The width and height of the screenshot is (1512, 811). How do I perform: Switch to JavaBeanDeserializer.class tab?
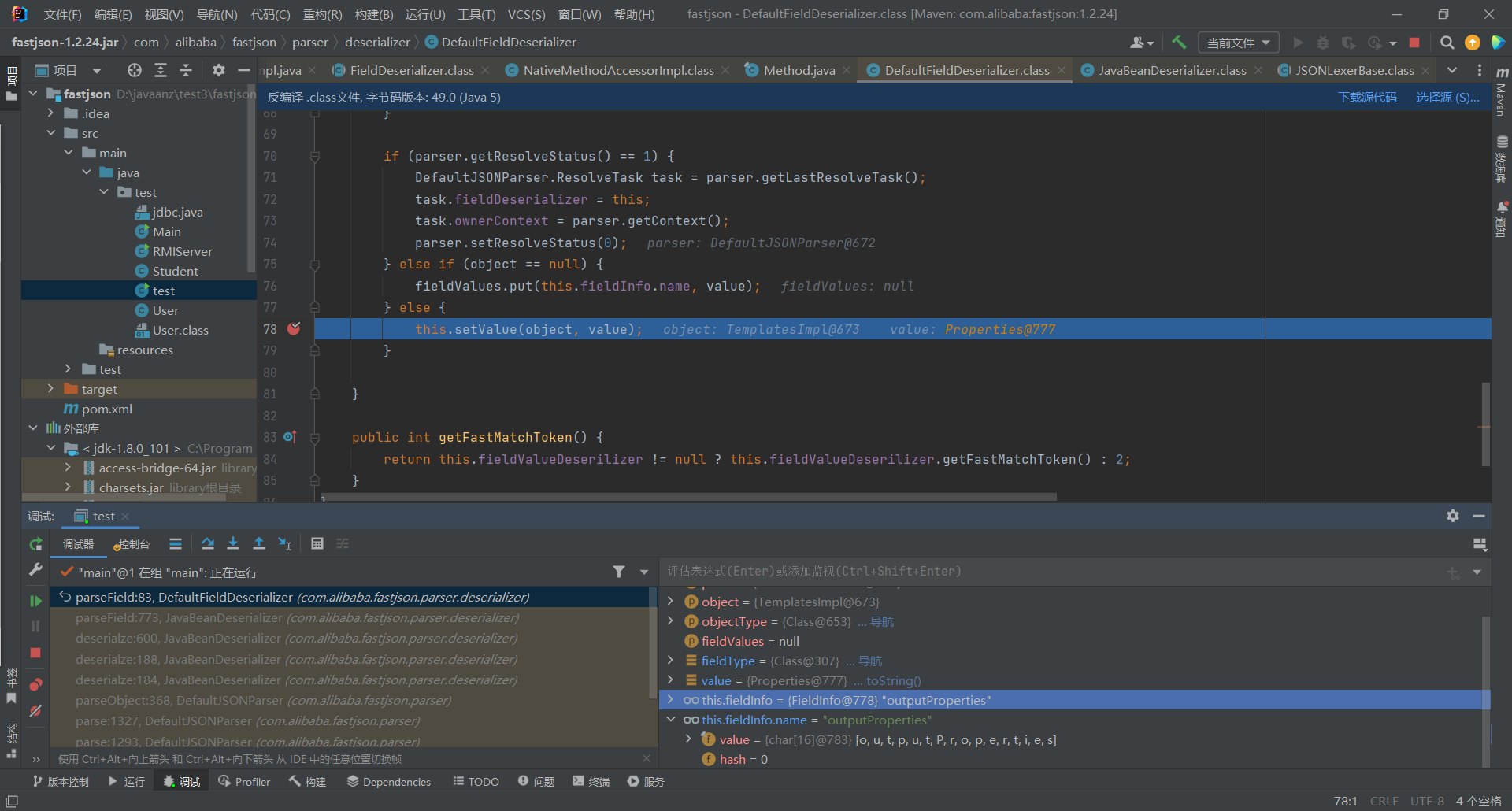[x=1173, y=70]
